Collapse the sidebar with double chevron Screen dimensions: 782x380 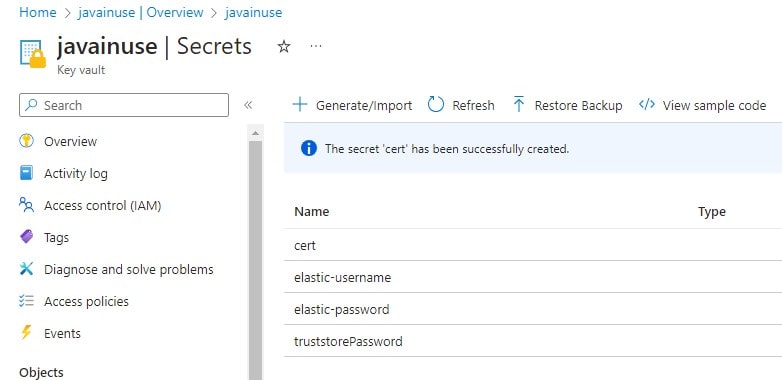coord(248,105)
